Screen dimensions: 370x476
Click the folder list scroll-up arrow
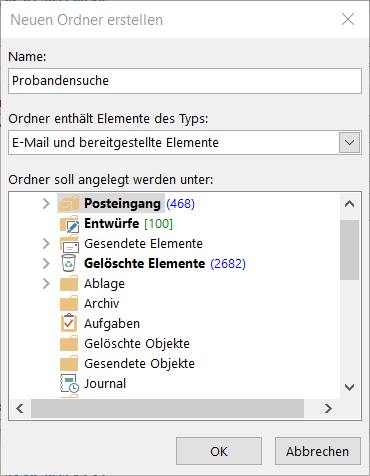349,204
